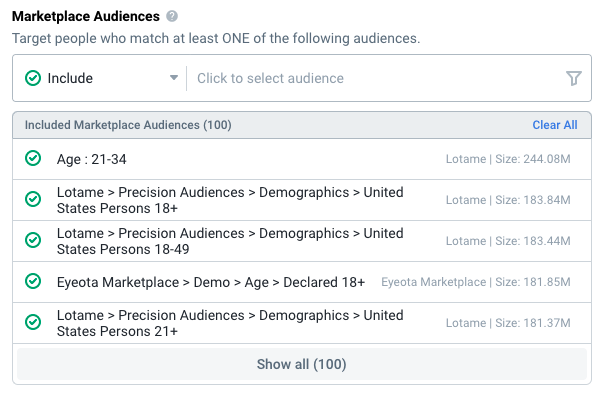
Task: Show all 100 included audiences
Action: coord(302,364)
